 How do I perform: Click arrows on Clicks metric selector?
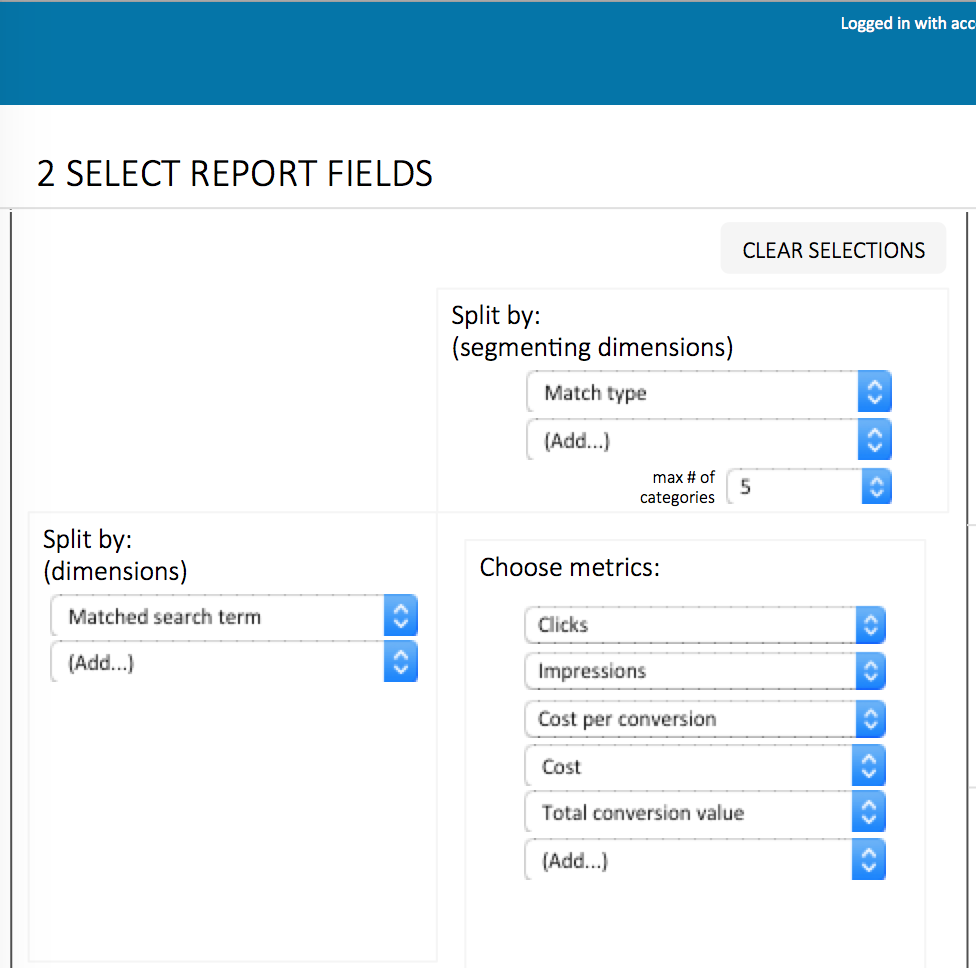870,625
